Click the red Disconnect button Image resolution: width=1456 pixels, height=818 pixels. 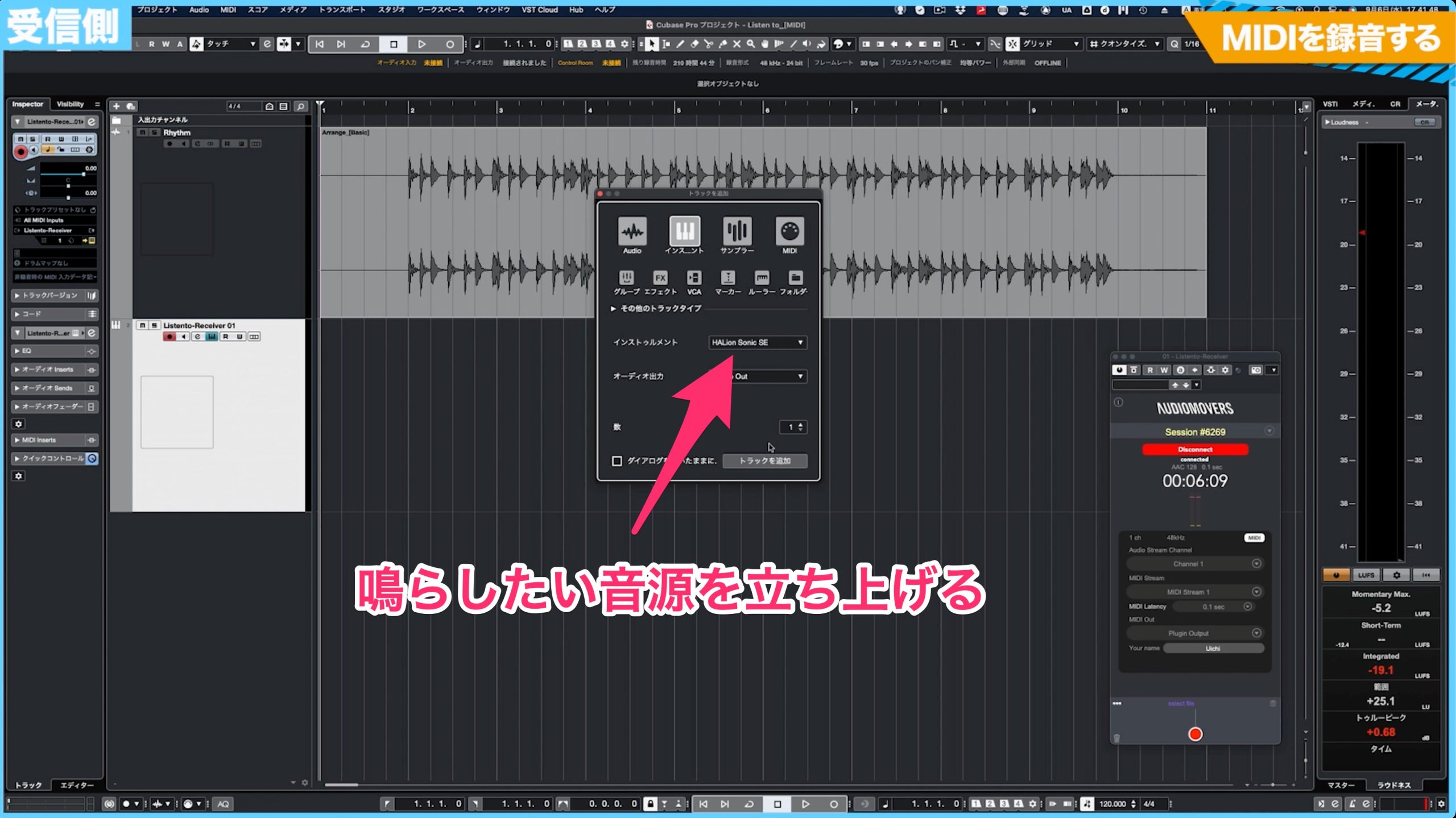1195,449
